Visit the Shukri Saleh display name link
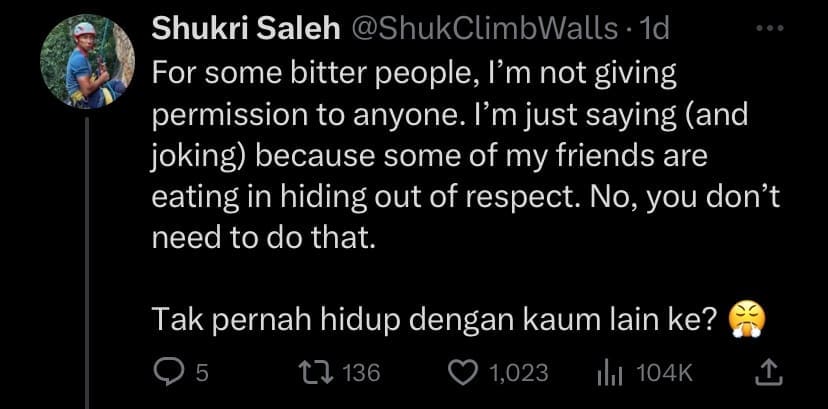828x409 pixels. click(x=246, y=30)
